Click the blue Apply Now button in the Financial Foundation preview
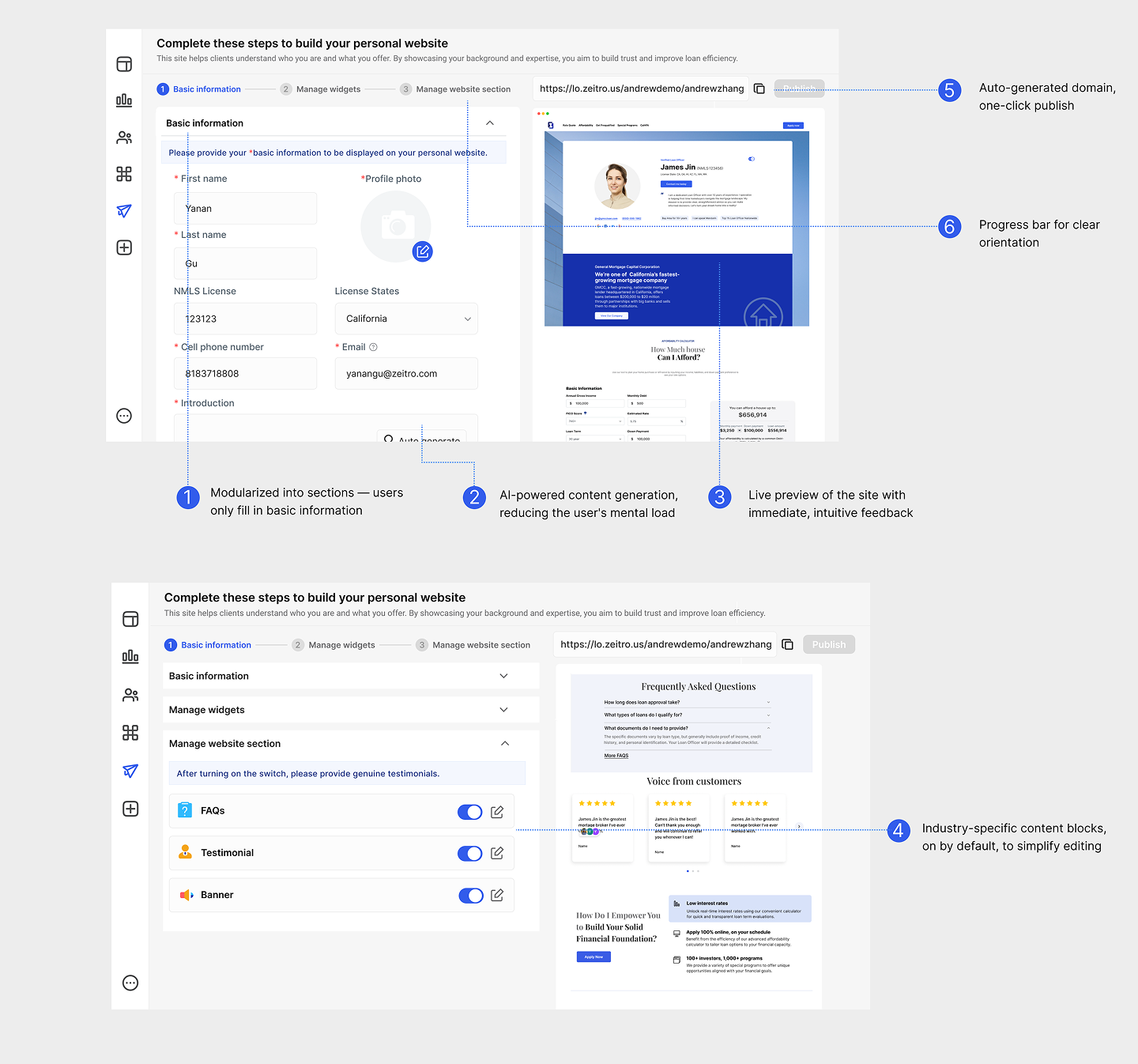Image resolution: width=1138 pixels, height=1064 pixels. (593, 956)
